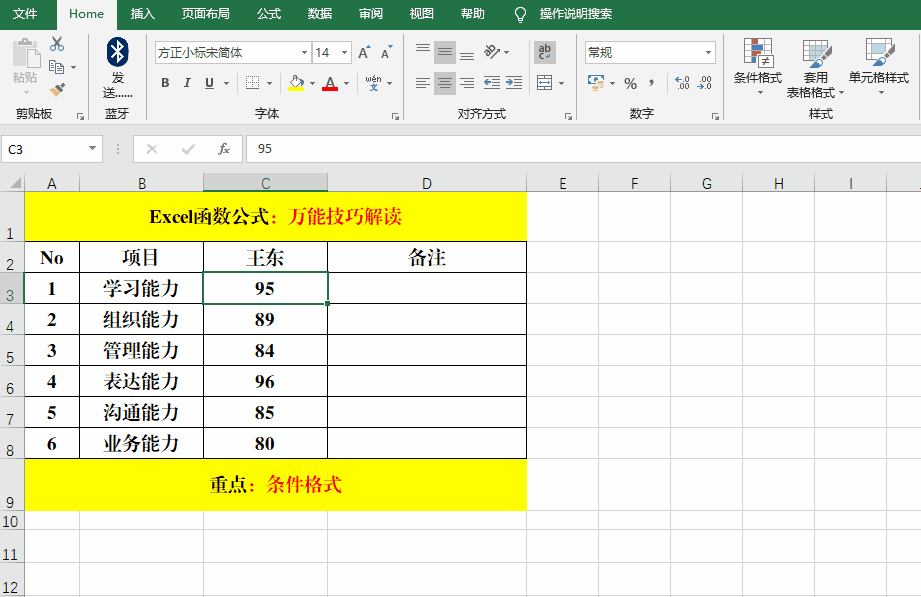Click accounting number format icon
Screen dimensions: 921x597
click(596, 83)
